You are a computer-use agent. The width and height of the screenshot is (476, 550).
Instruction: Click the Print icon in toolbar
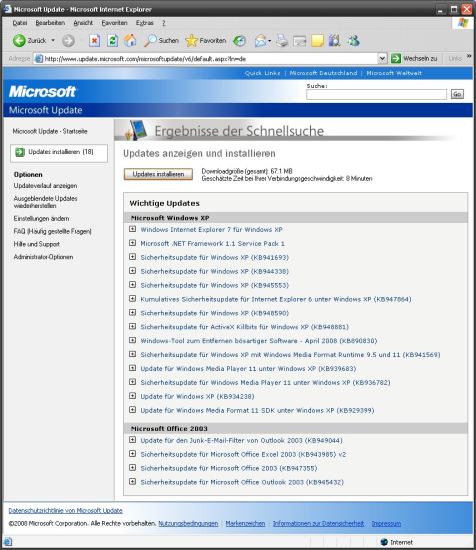(x=281, y=41)
